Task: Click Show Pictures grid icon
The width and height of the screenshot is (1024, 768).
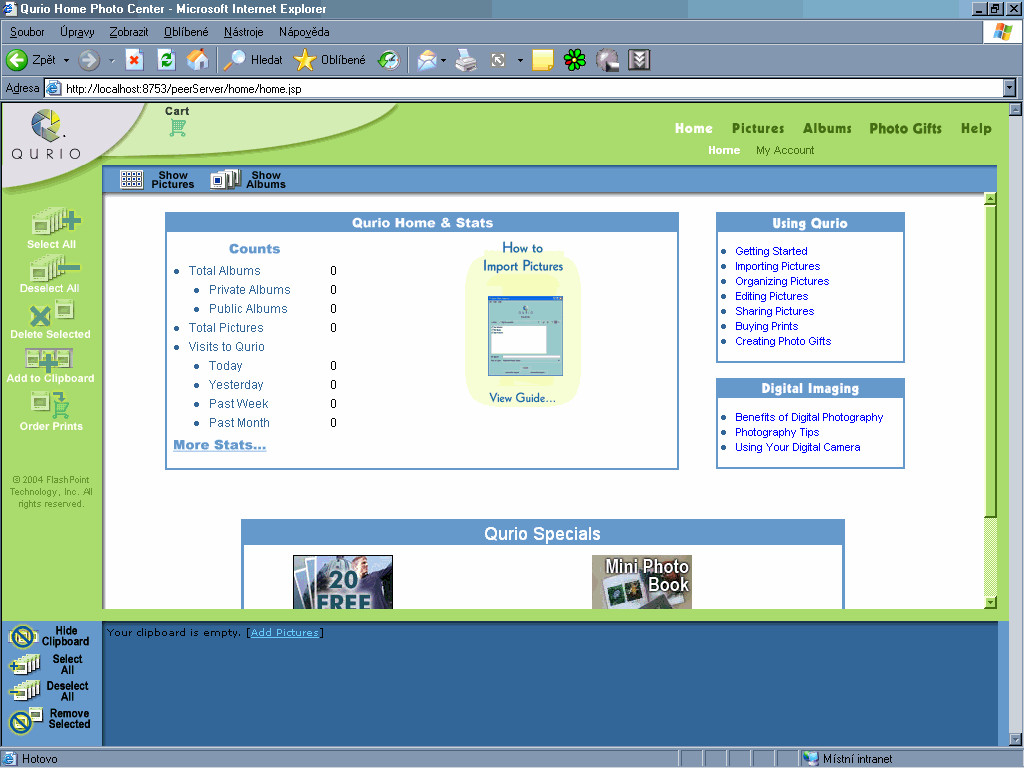Action: tap(132, 180)
